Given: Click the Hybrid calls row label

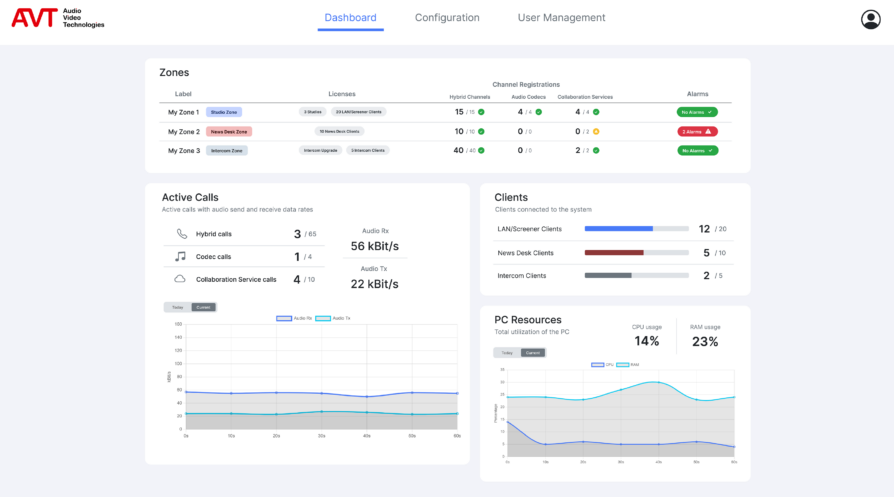Looking at the screenshot, I should pos(214,234).
